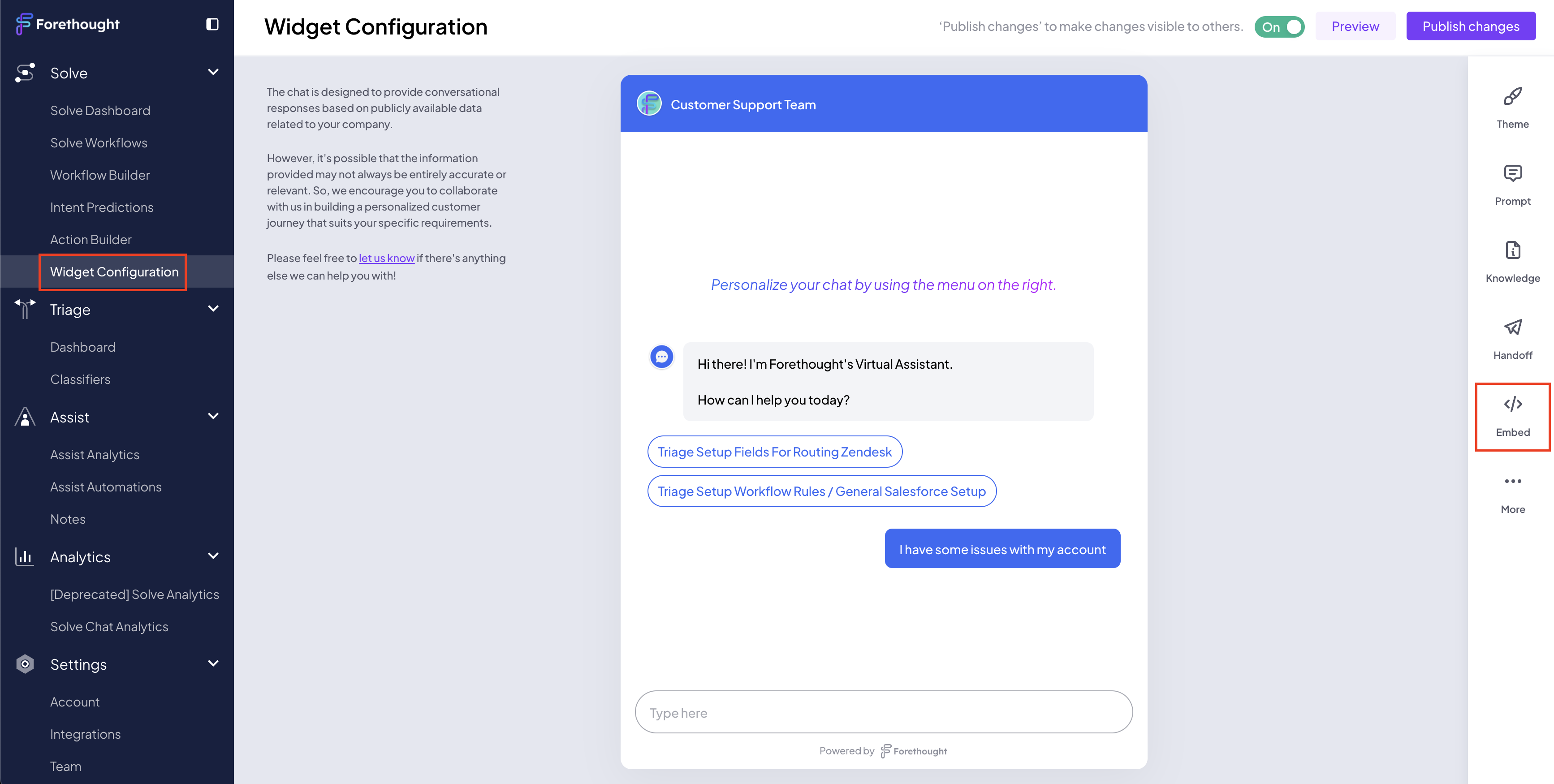Click the Widget Configuration page title
1554x784 pixels.
click(x=375, y=26)
